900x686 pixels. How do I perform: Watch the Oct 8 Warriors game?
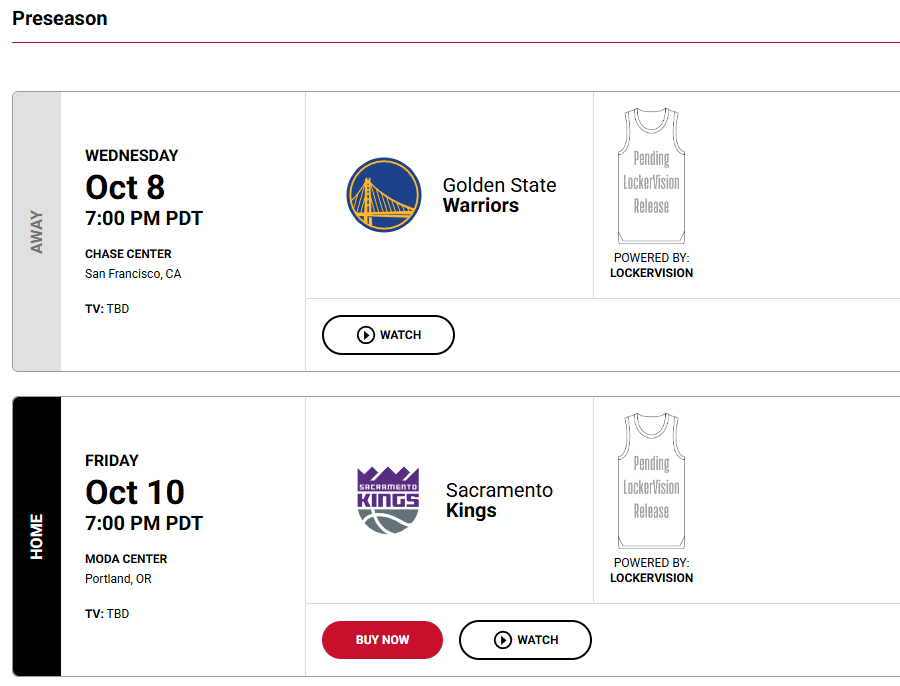(389, 335)
